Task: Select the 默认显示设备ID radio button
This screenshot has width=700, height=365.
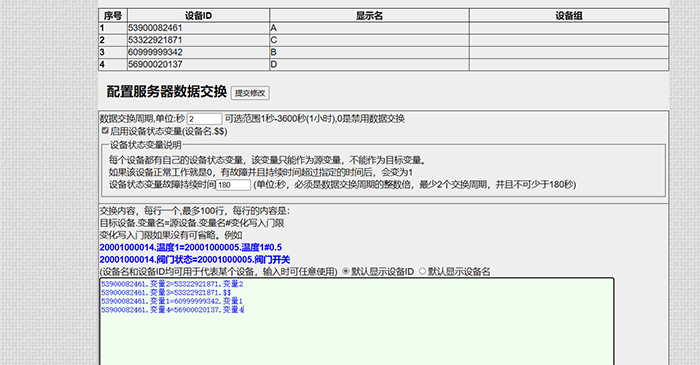Action: pos(346,271)
